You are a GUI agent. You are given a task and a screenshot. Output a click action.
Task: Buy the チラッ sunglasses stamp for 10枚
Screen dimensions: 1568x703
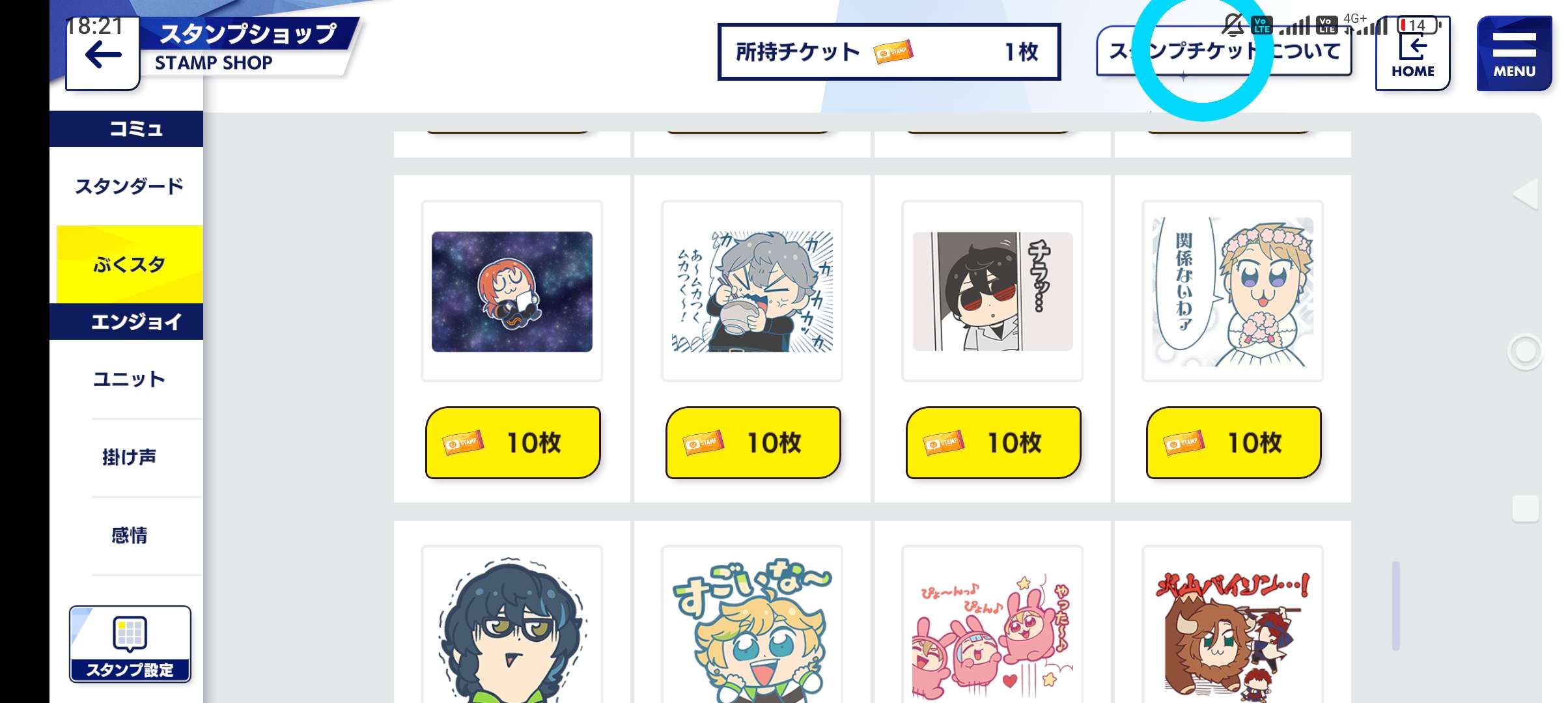[x=993, y=443]
